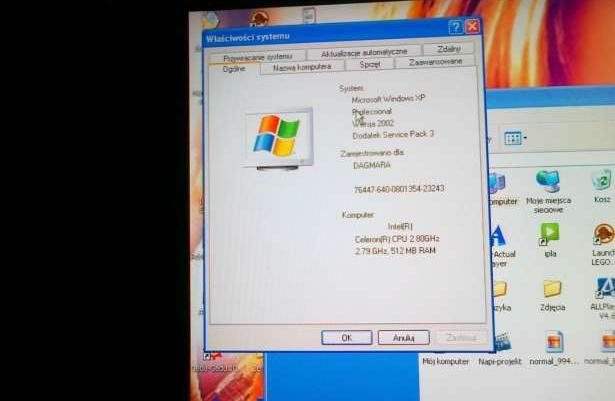615x401 pixels.
Task: Click the OK button
Action: [x=347, y=337]
